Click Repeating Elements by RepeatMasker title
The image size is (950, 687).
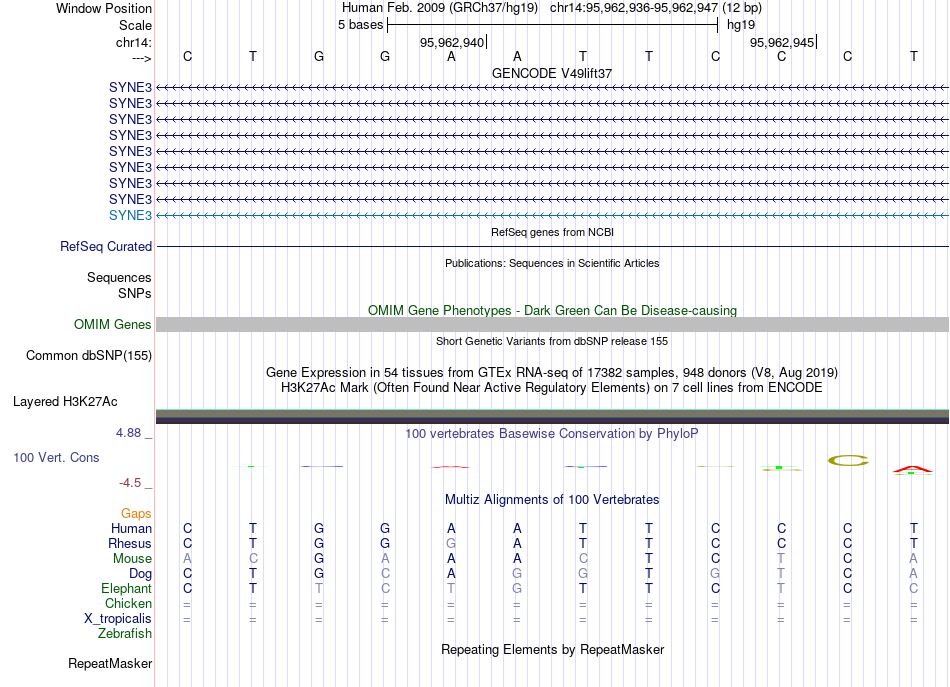tap(552, 649)
